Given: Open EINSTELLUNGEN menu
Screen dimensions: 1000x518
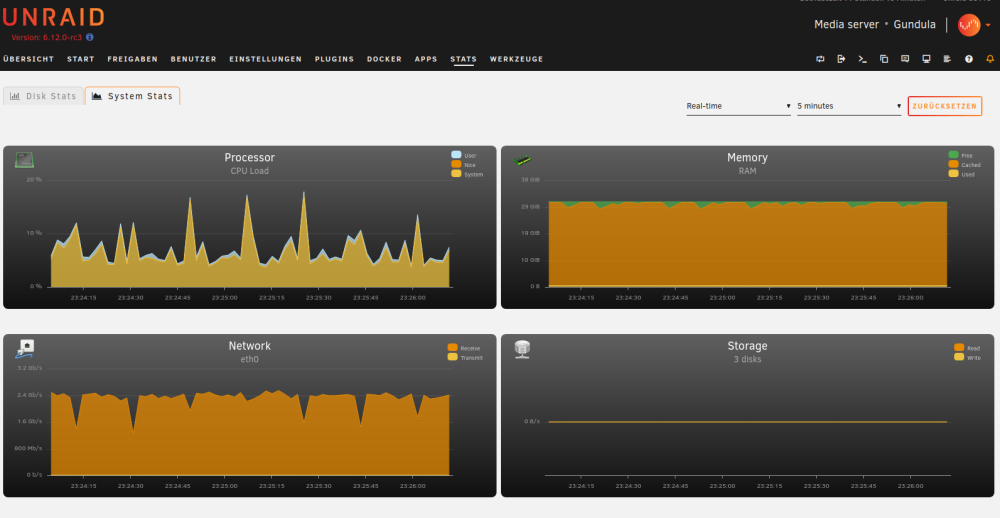Looking at the screenshot, I should pos(266,59).
